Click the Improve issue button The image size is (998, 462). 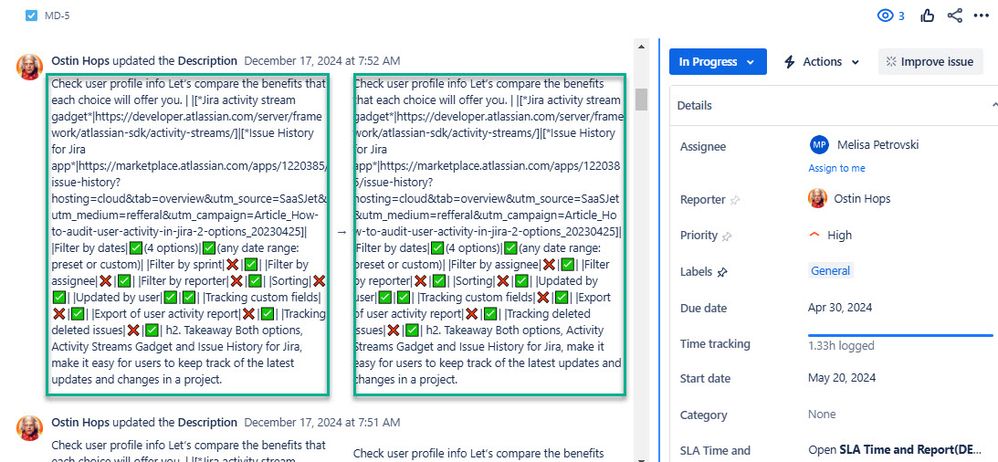(x=931, y=62)
